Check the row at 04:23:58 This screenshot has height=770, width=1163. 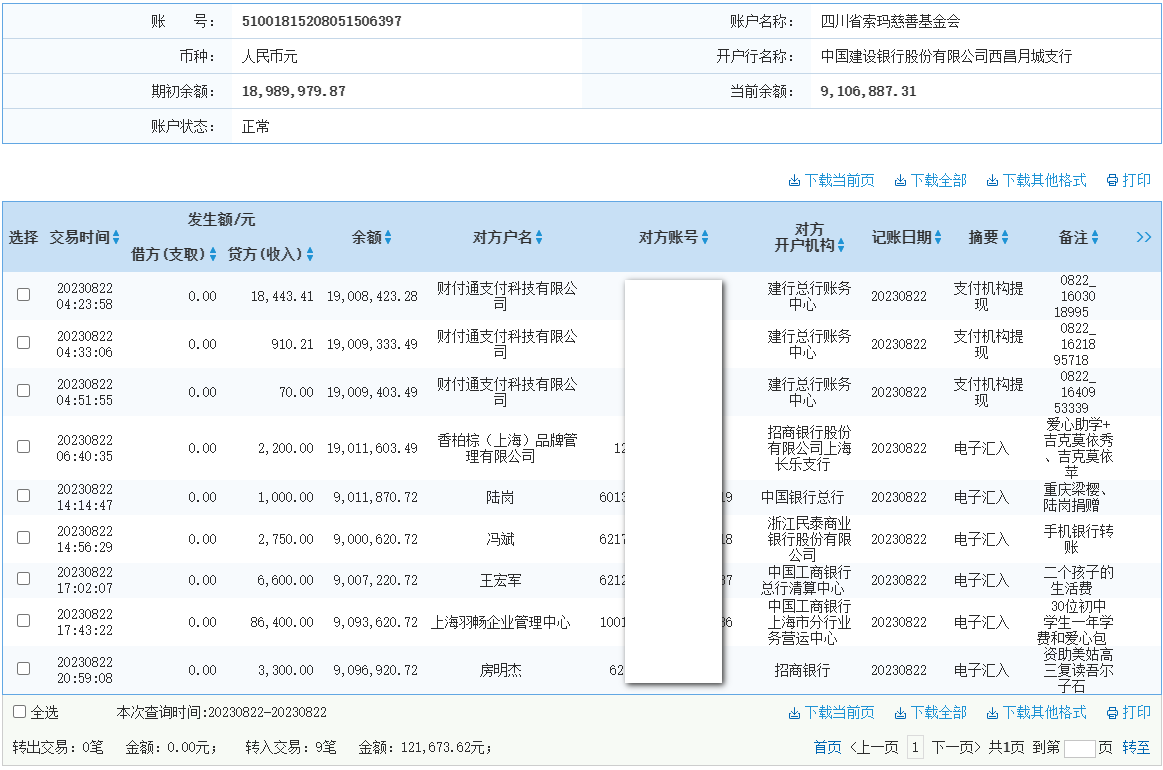tap(24, 294)
